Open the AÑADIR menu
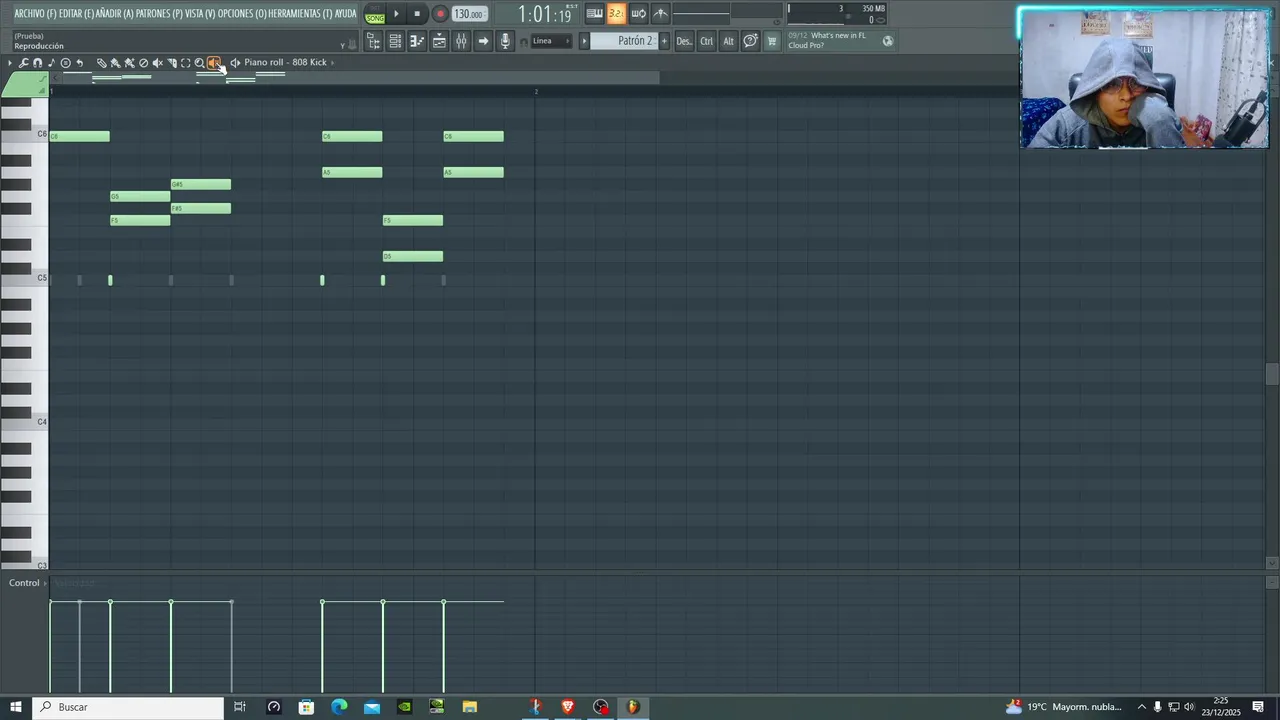The image size is (1280, 720). click(115, 13)
